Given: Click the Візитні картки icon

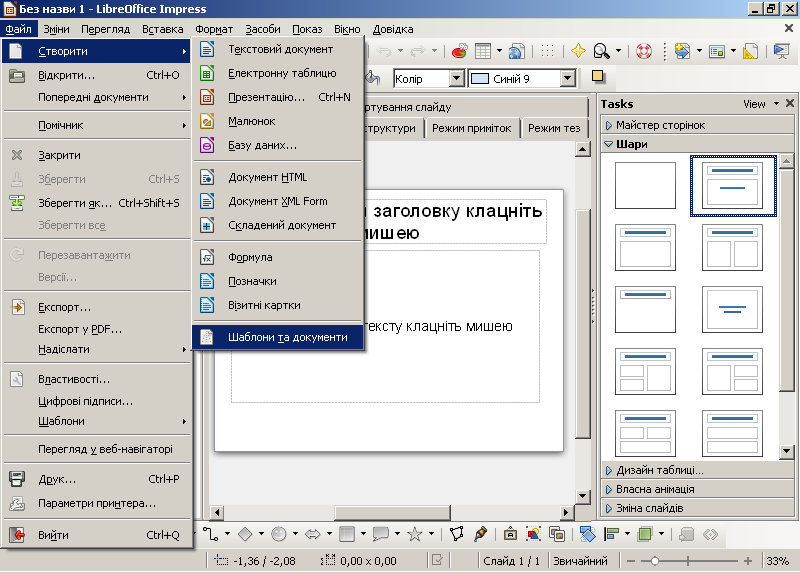Looking at the screenshot, I should tap(207, 306).
